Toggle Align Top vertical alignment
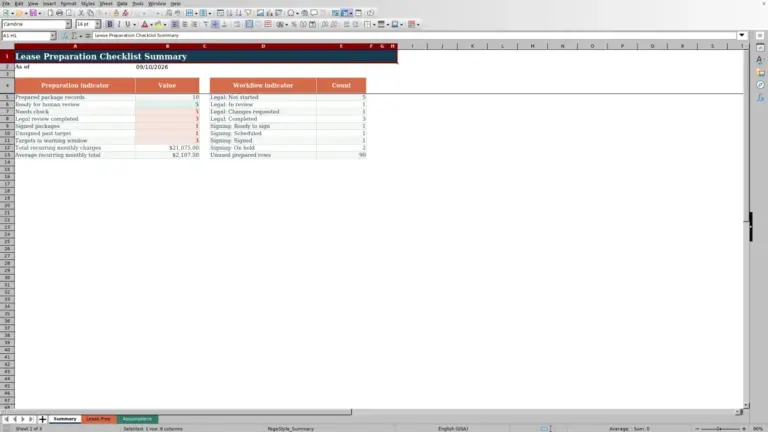The height and width of the screenshot is (432, 768). (206, 24)
